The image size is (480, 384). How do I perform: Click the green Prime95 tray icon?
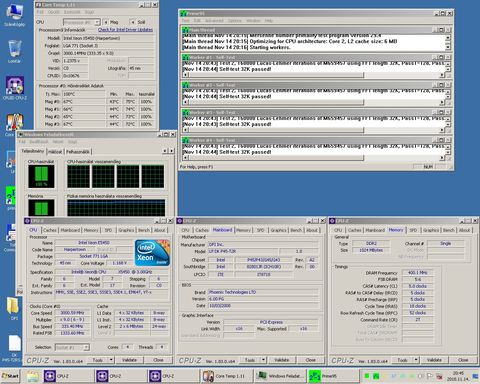(376, 376)
